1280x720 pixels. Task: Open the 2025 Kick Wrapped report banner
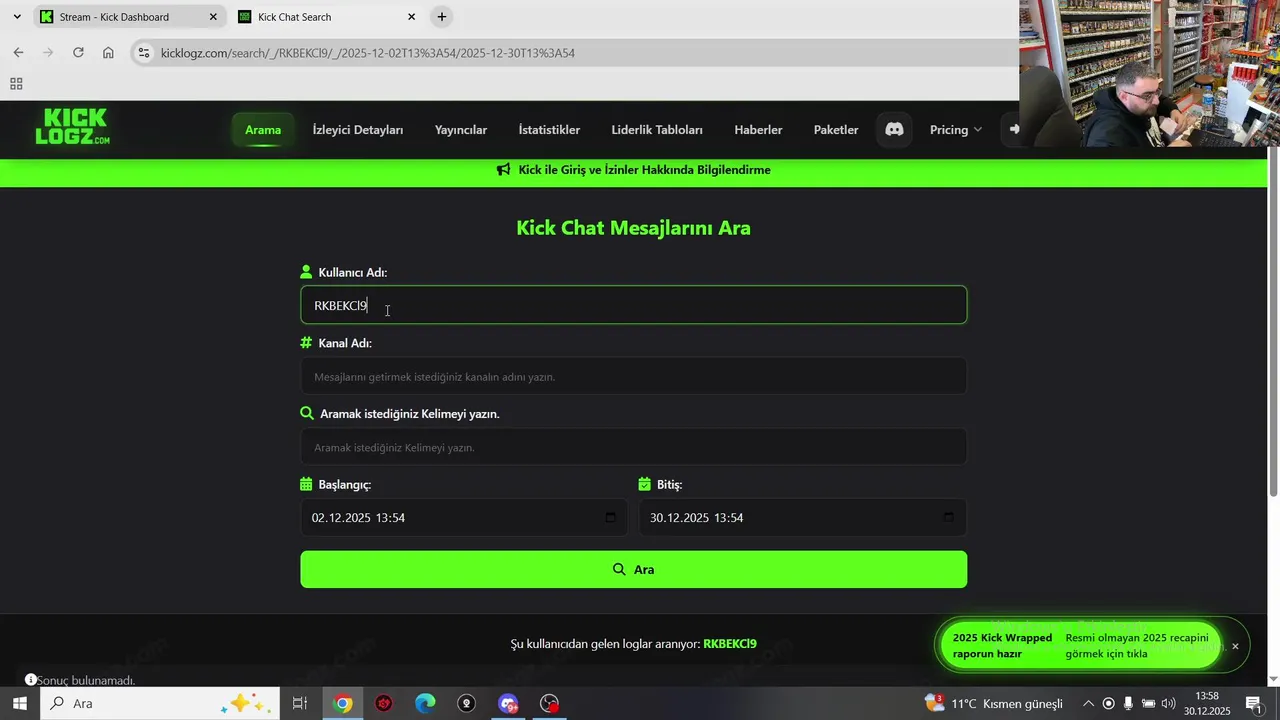pos(1080,646)
